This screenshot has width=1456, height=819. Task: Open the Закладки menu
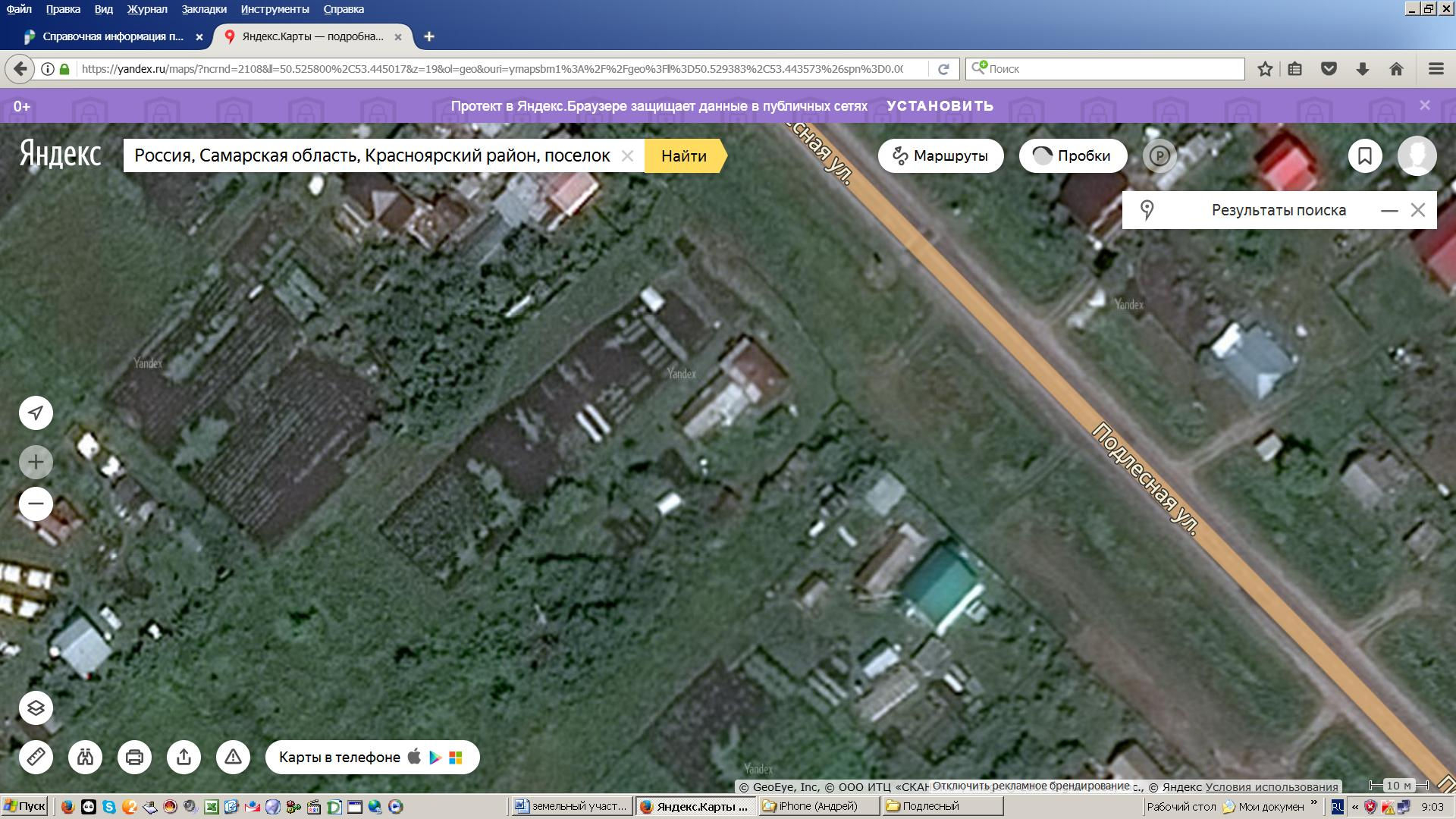[x=203, y=9]
